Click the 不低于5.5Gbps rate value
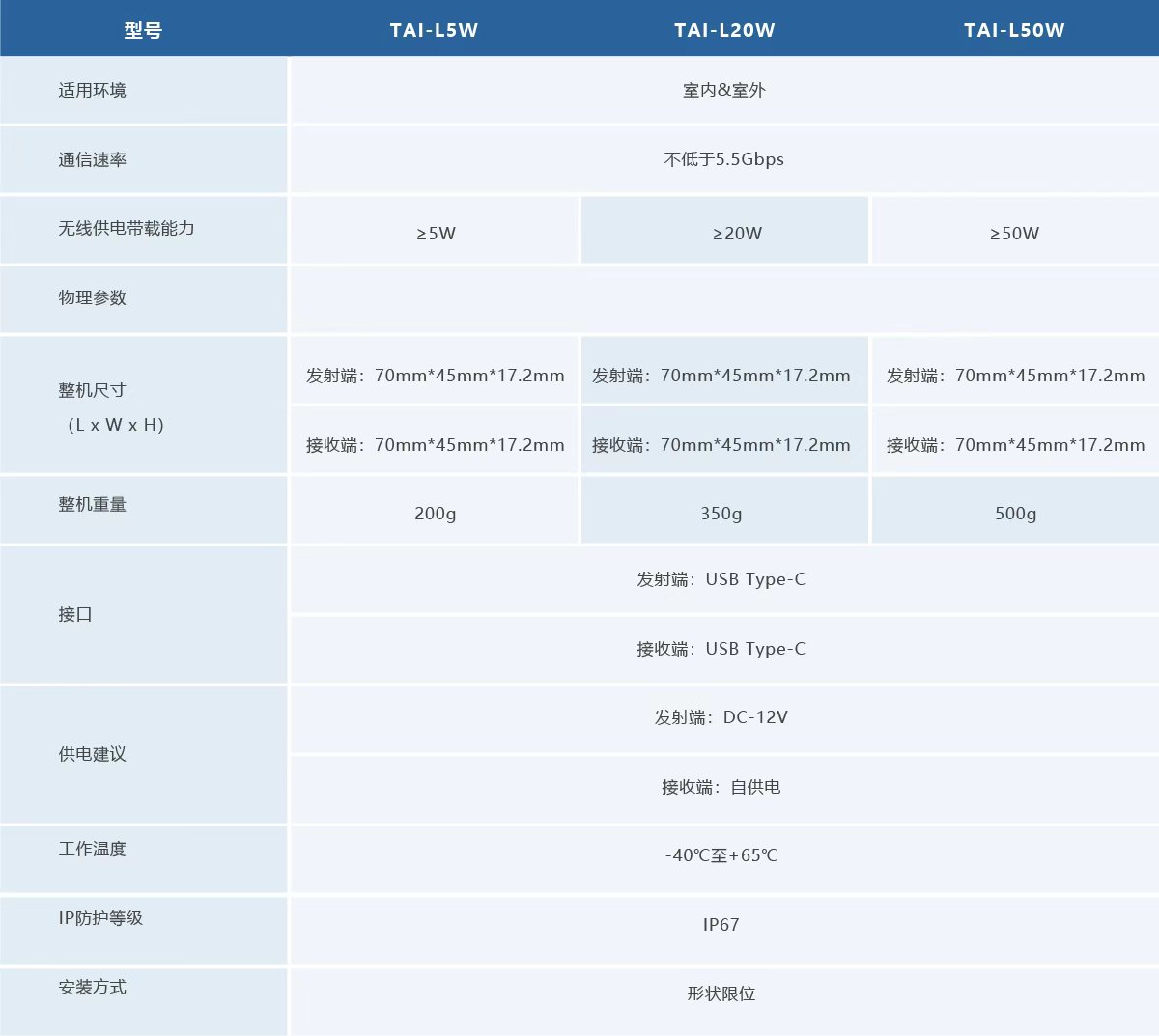Screen dimensions: 1159x1036 [x=723, y=159]
